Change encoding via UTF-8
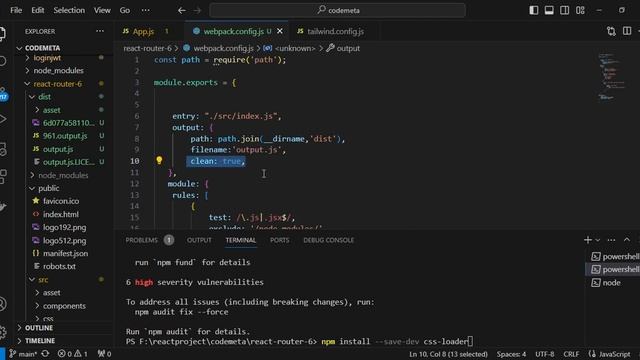The image size is (640, 360). tap(544, 354)
